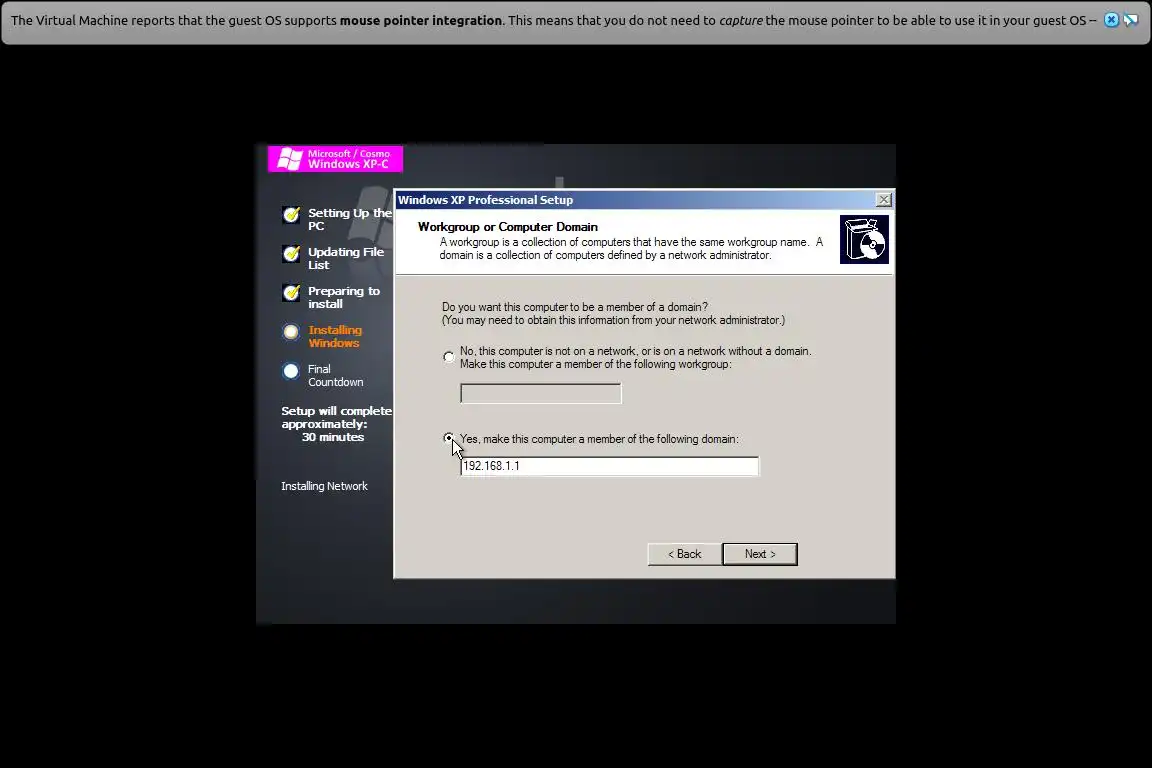Image resolution: width=1152 pixels, height=768 pixels.
Task: Click the Next > button
Action: pyautogui.click(x=760, y=554)
